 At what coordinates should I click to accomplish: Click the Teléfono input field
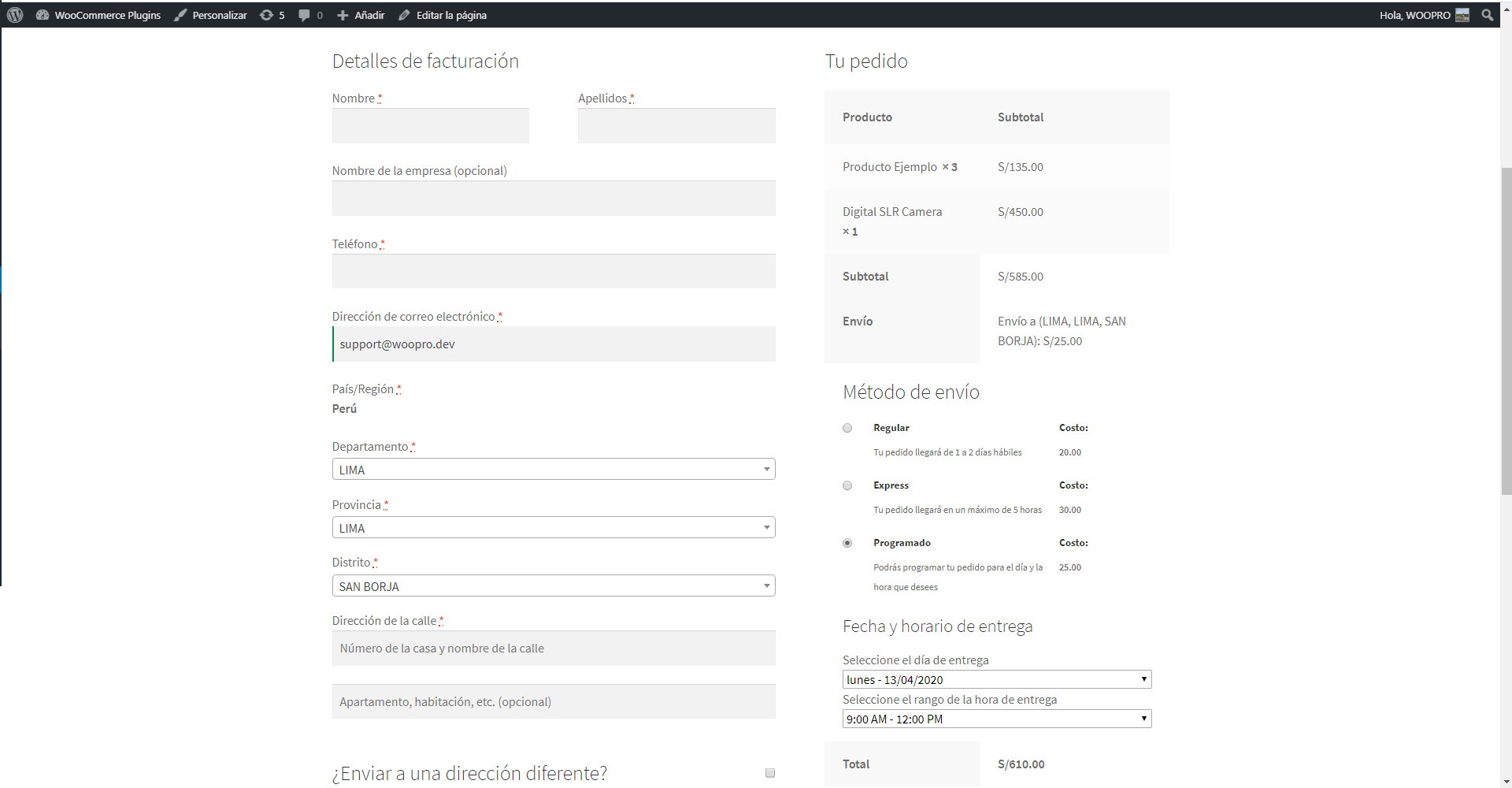pos(553,271)
